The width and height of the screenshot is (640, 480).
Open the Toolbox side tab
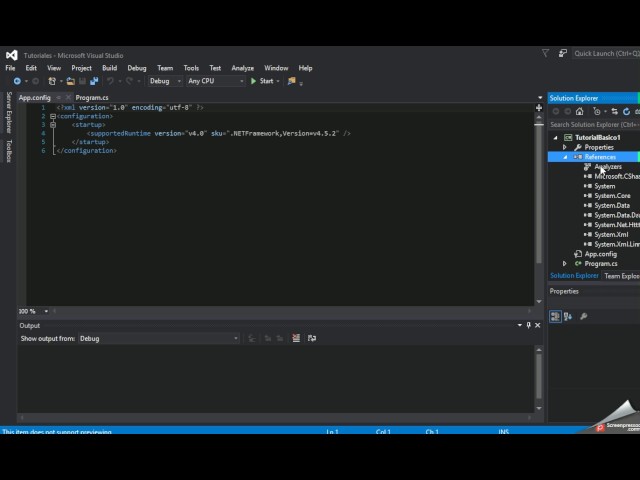point(9,151)
